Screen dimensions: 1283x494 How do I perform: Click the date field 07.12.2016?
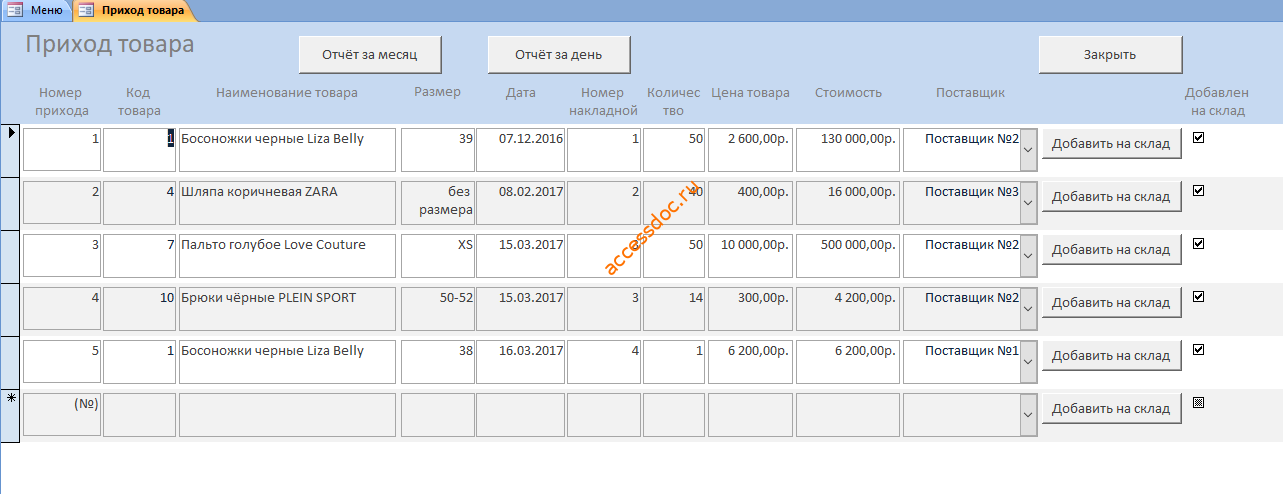click(520, 149)
